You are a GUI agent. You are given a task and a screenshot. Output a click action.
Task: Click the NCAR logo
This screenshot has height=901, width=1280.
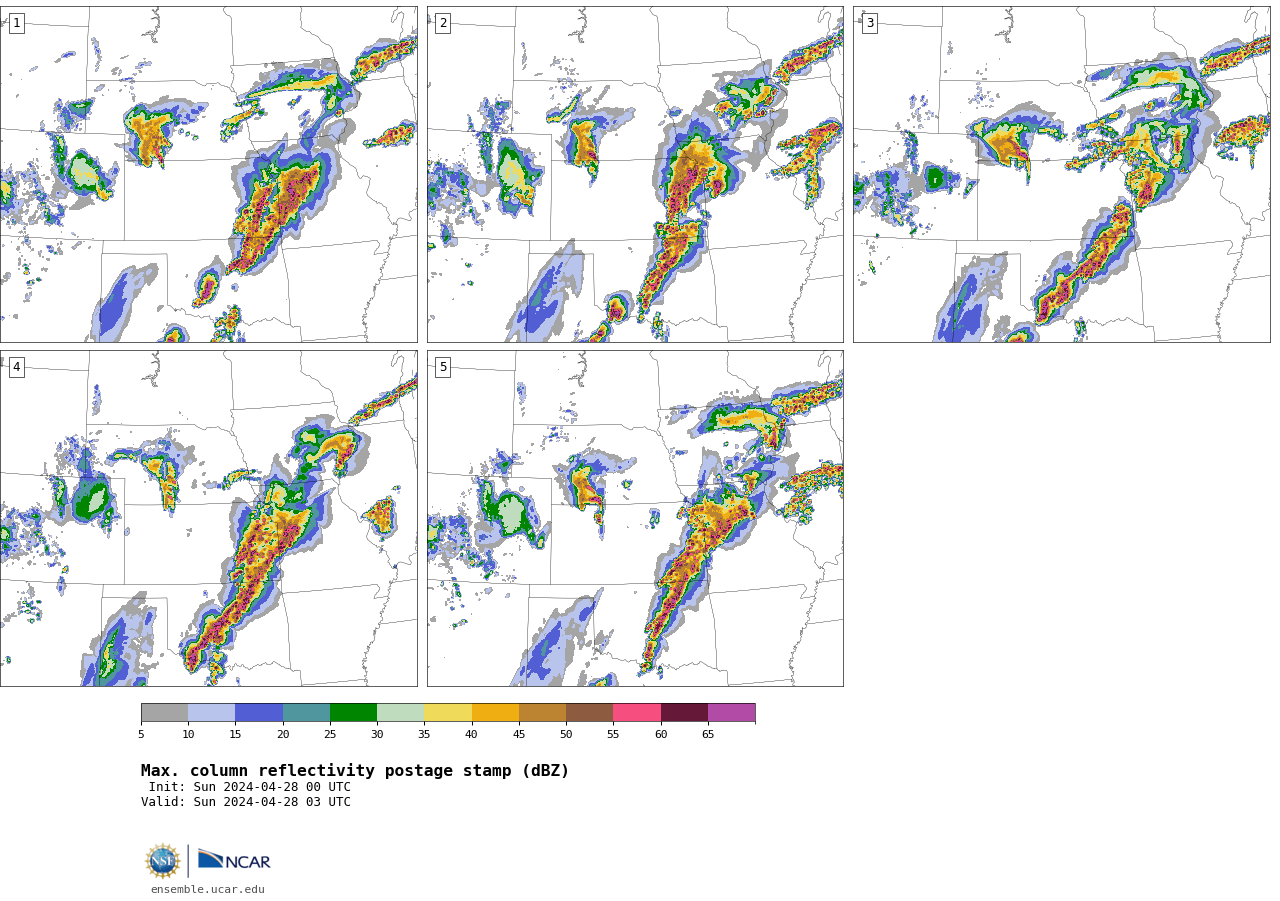234,860
